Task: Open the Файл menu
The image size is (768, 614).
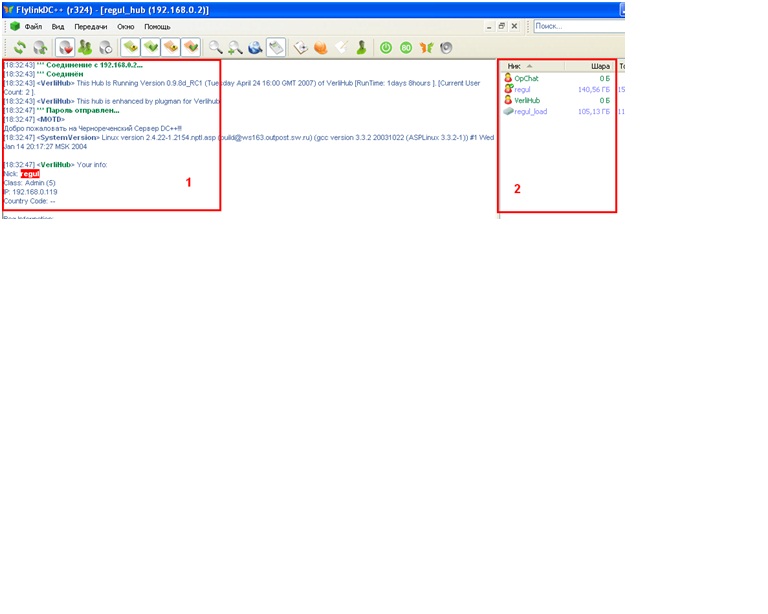Action: 33,26
